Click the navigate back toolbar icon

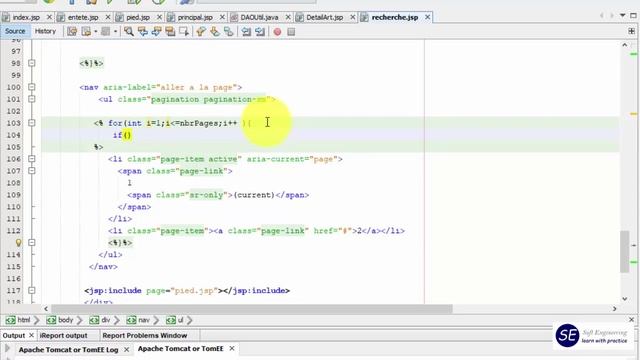point(86,31)
